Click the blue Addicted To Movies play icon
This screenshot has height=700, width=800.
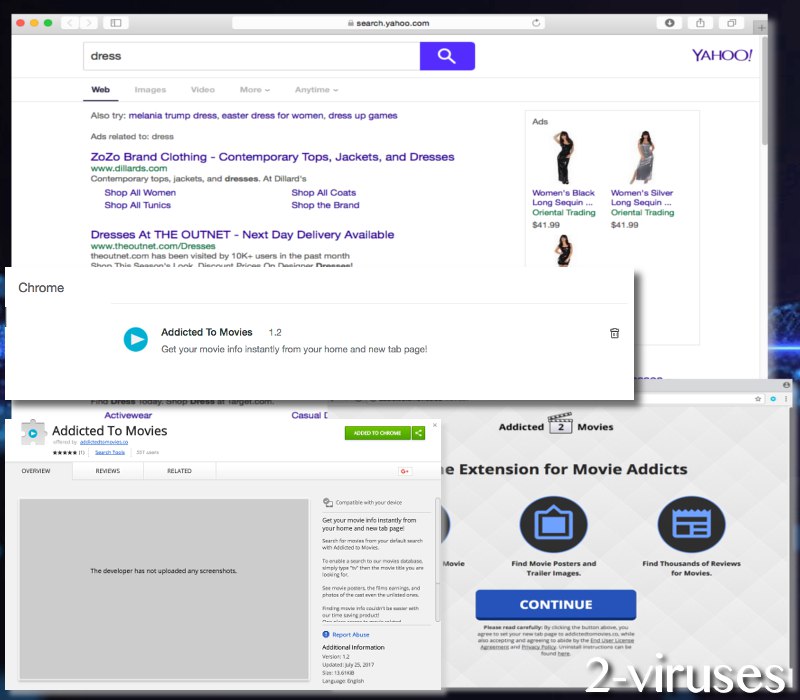pyautogui.click(x=135, y=339)
